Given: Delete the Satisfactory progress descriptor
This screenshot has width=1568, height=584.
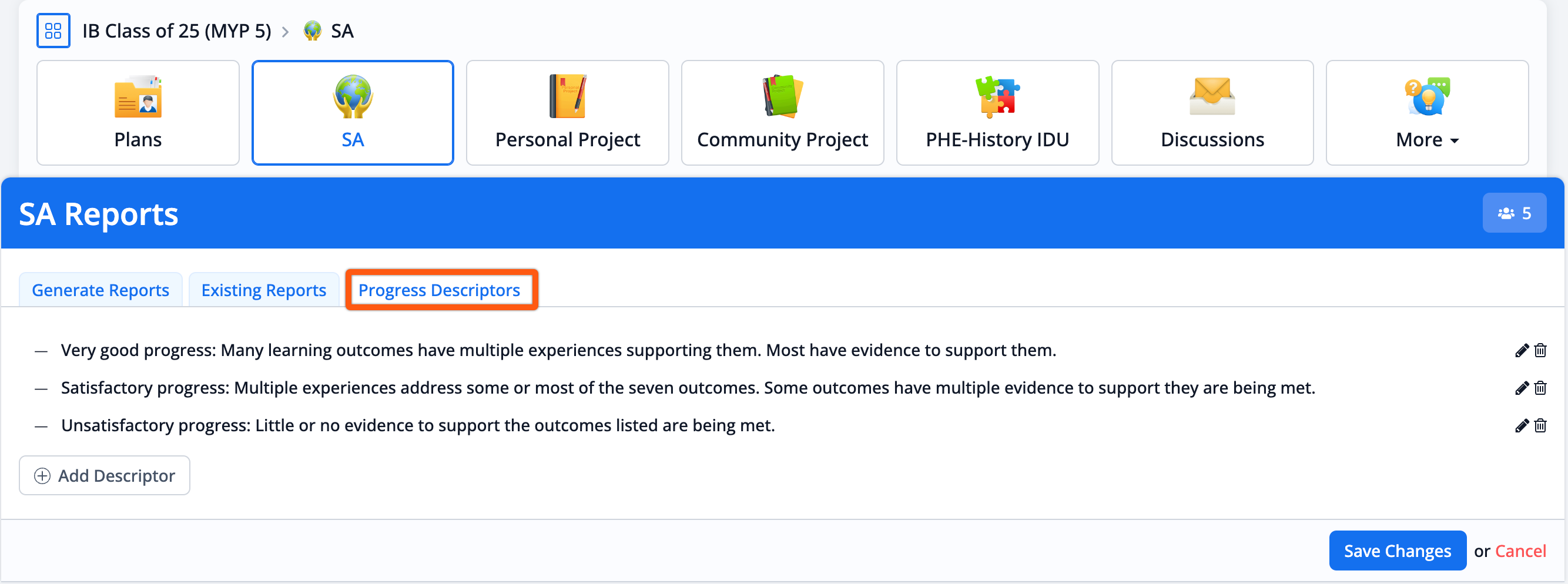Looking at the screenshot, I should [1540, 388].
